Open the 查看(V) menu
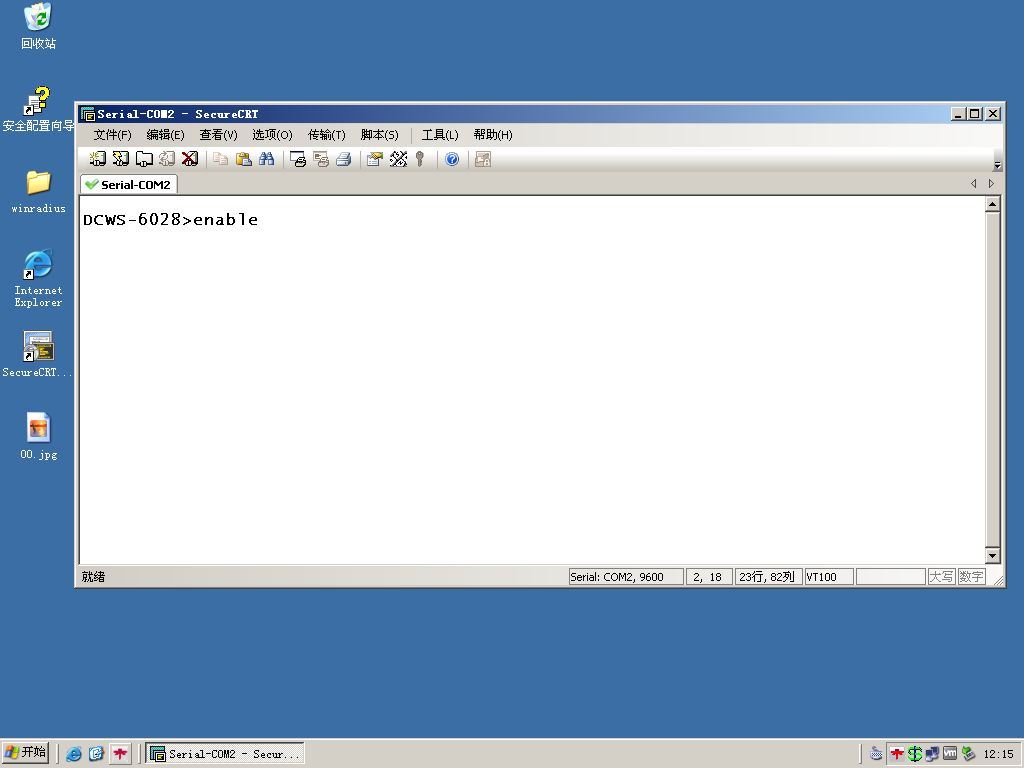Image resolution: width=1024 pixels, height=768 pixels. [218, 135]
